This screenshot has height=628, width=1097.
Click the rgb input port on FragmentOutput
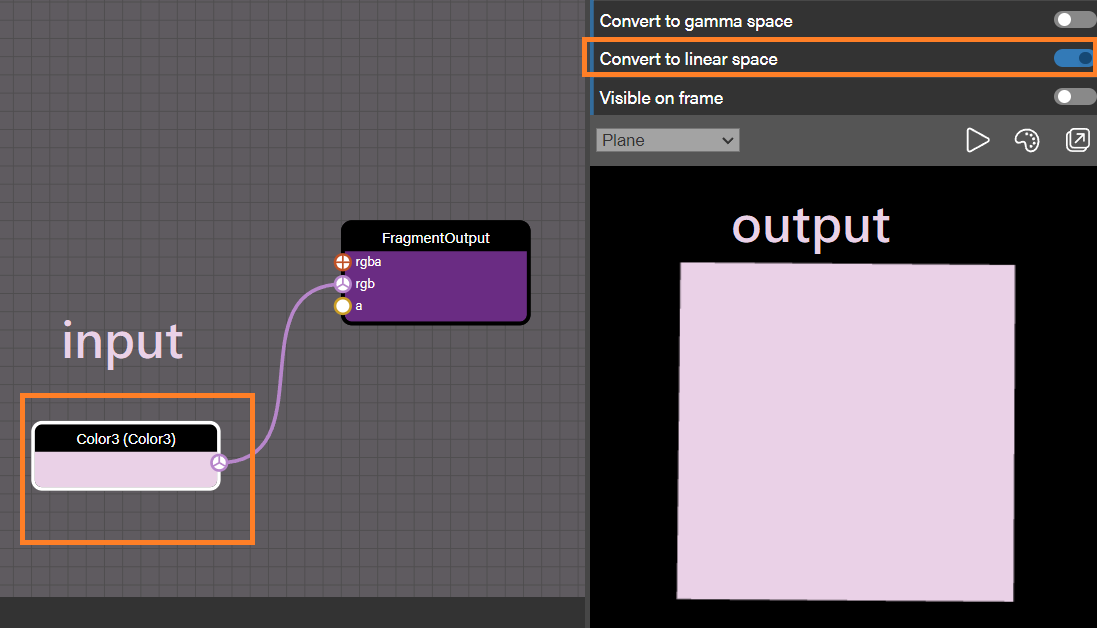[x=342, y=284]
